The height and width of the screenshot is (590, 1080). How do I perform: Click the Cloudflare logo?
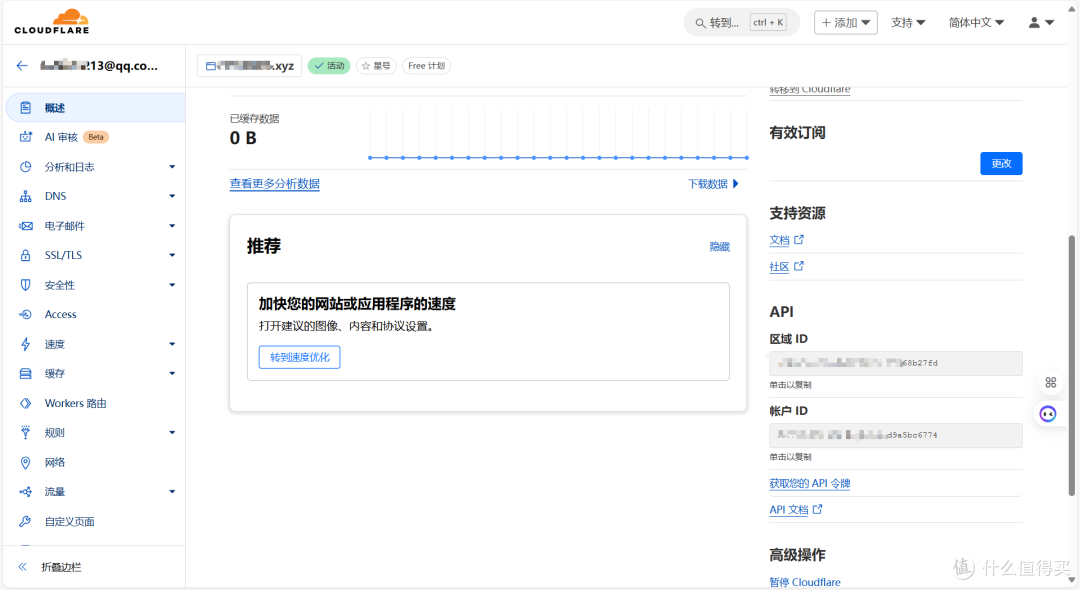click(51, 21)
